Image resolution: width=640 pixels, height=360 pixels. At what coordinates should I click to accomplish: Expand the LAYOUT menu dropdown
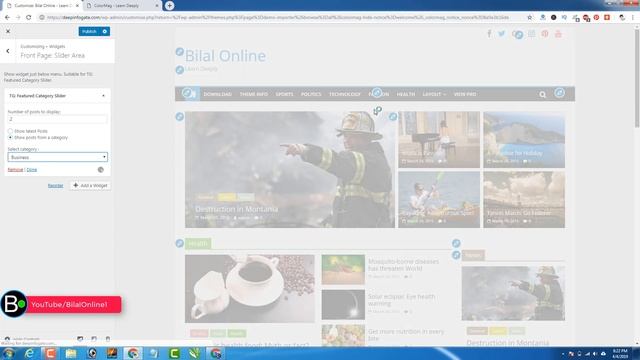click(434, 94)
